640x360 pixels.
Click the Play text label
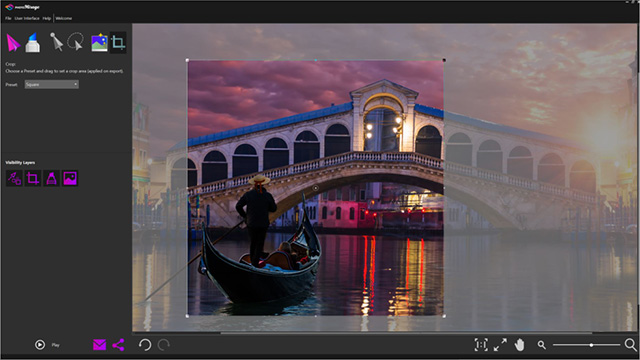point(56,345)
